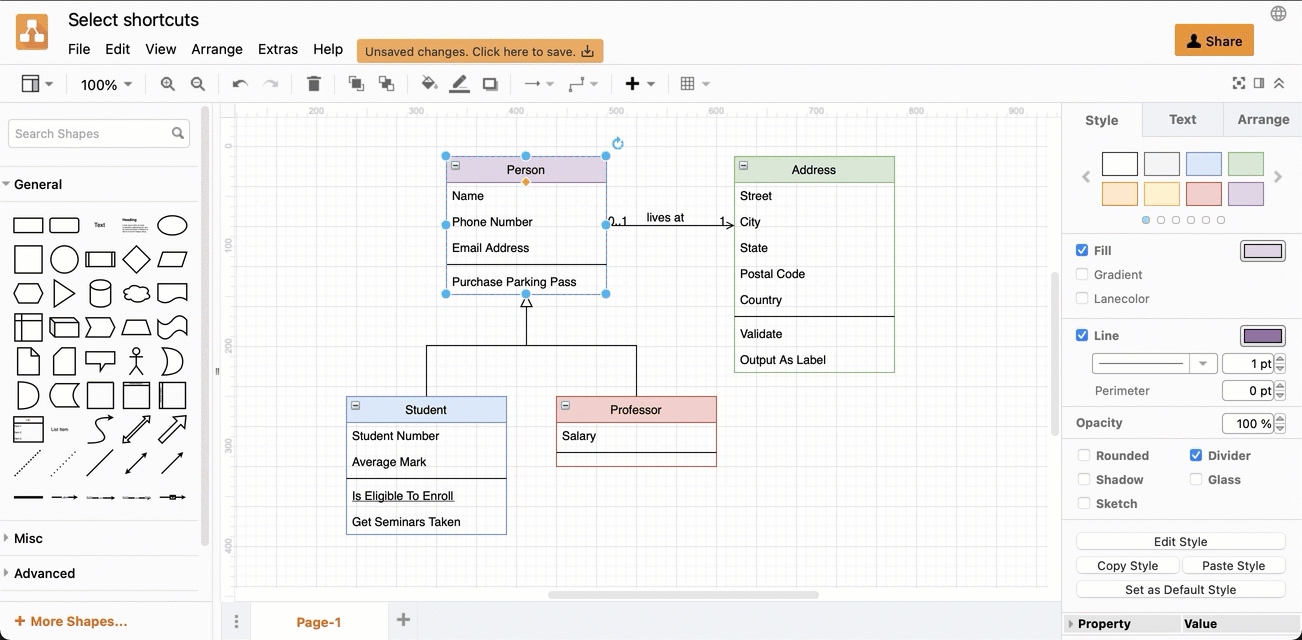
Task: Switch to the Arrange tab
Action: pyautogui.click(x=1262, y=119)
